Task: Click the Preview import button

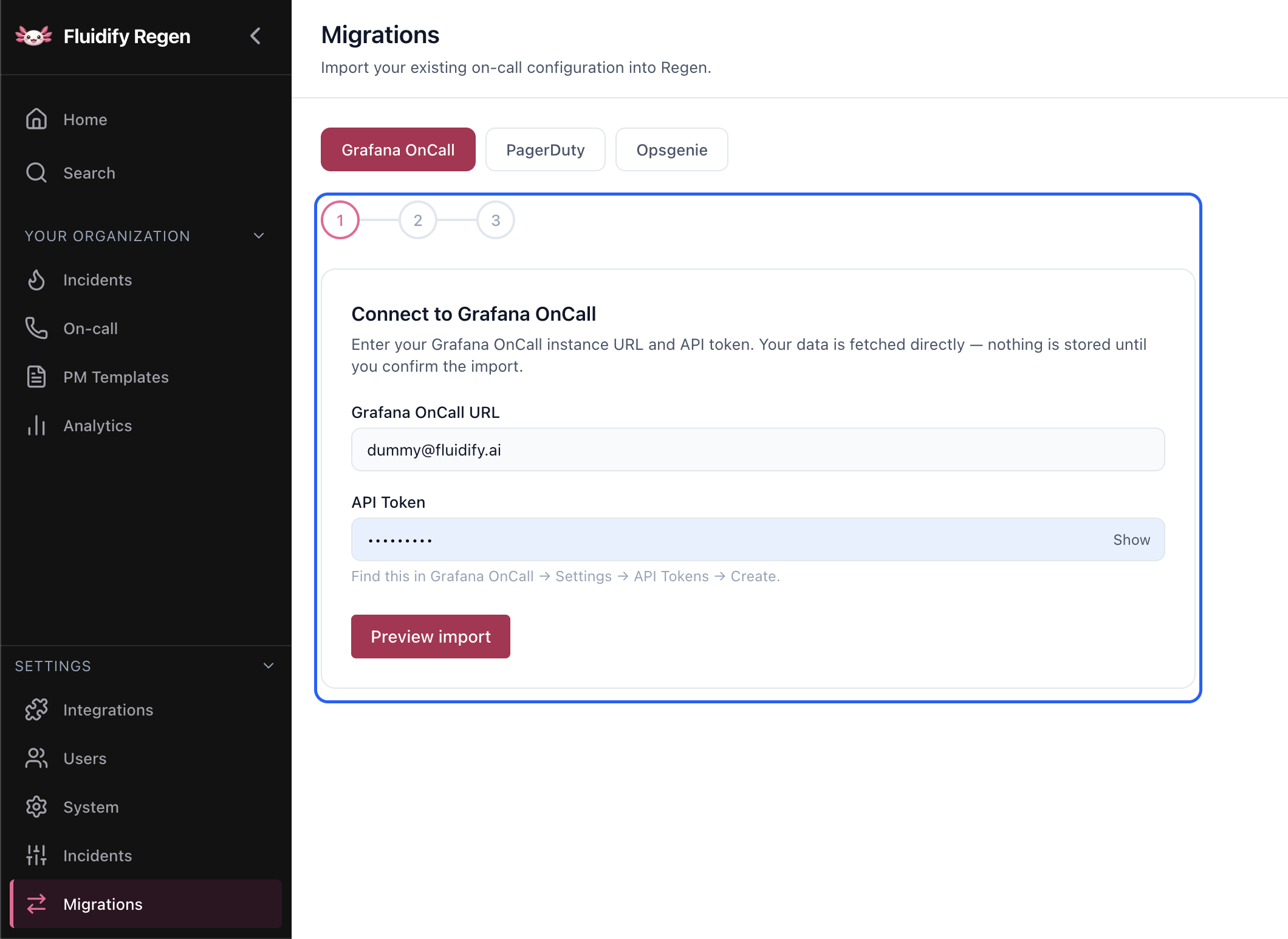Action: pyautogui.click(x=431, y=637)
